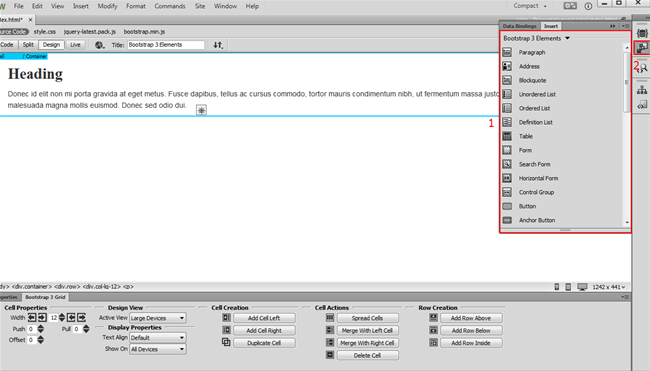Click the Title input field
This screenshot has width=650, height=371.
point(166,45)
